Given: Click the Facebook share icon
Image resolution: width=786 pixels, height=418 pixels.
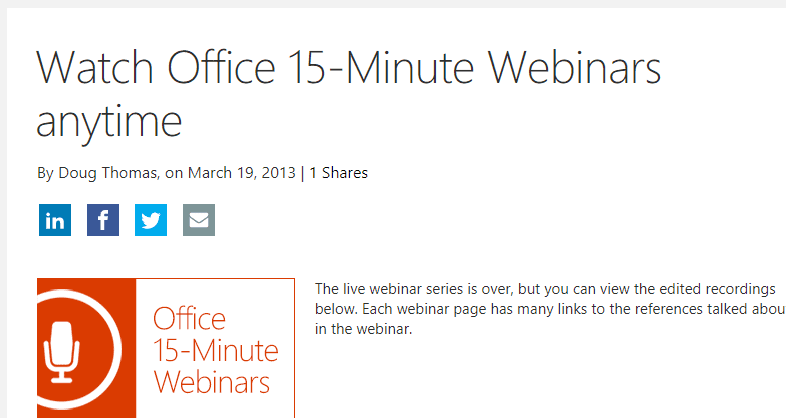Looking at the screenshot, I should pyautogui.click(x=103, y=220).
